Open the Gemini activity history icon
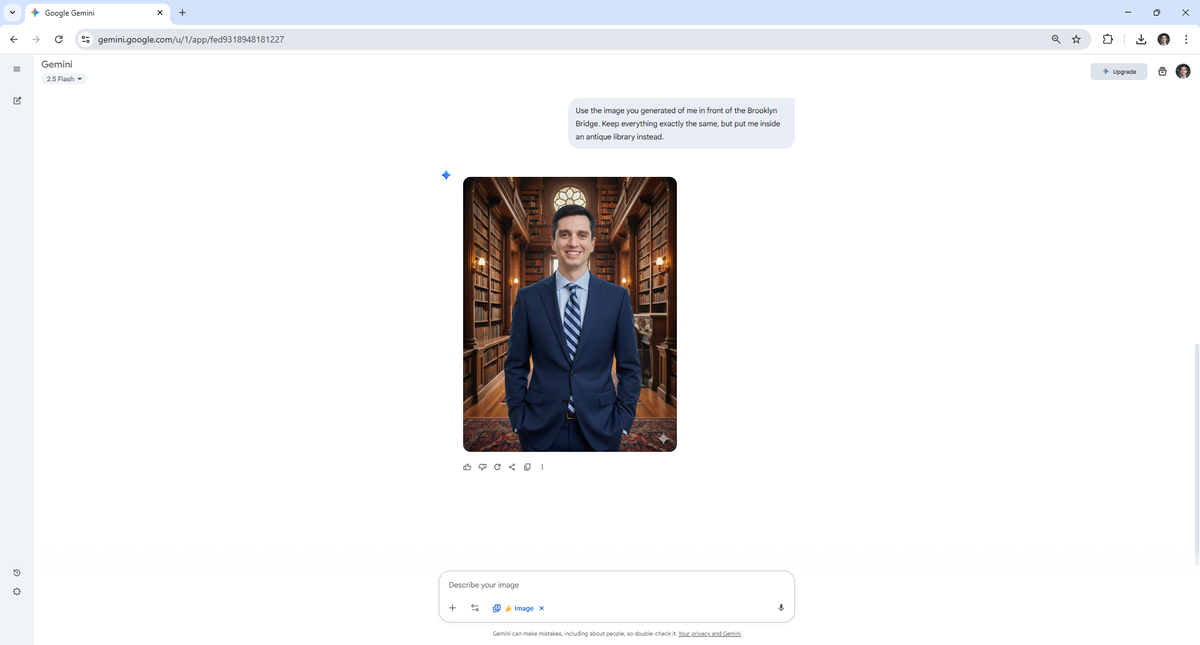 (17, 573)
